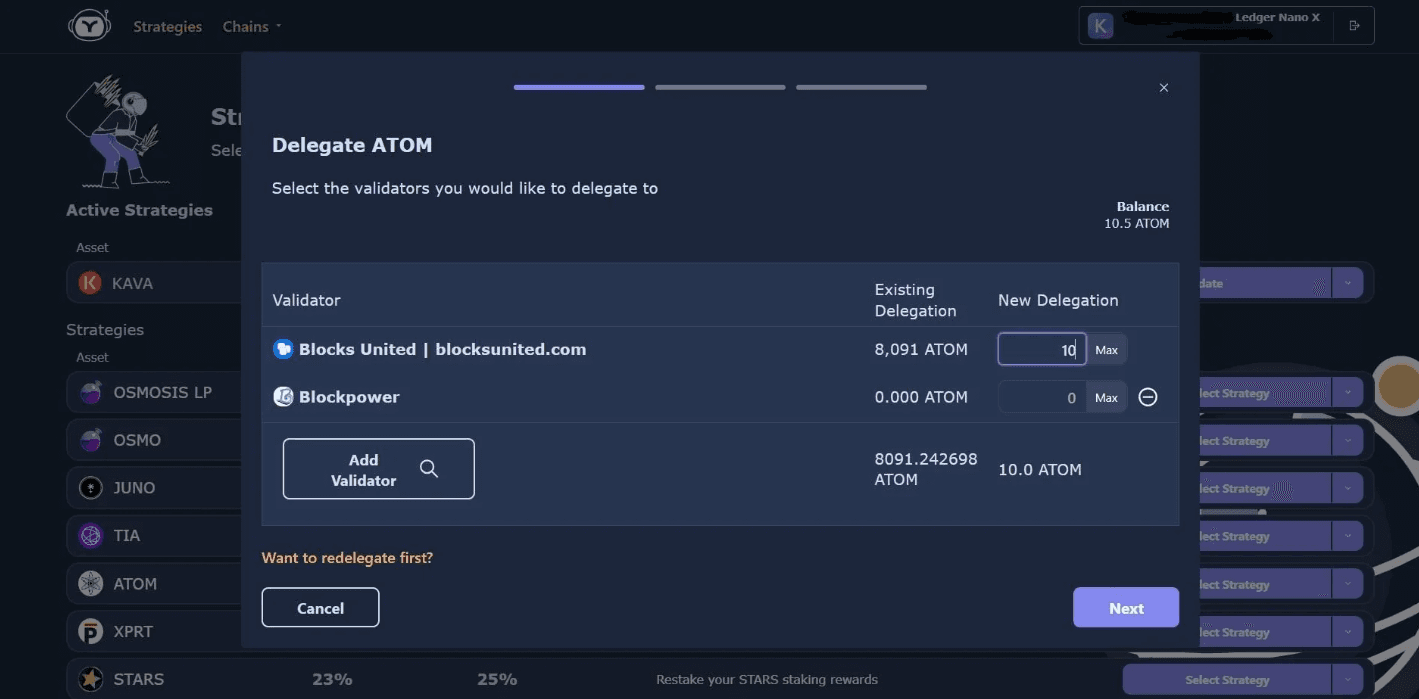Click the 'Blocks United | blocksunited.com' validator name
The height and width of the screenshot is (699, 1419).
point(442,349)
